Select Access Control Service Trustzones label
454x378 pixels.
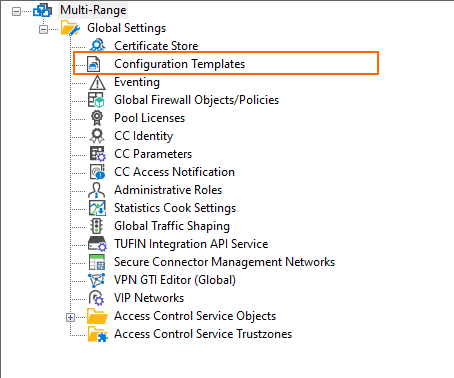tap(203, 334)
